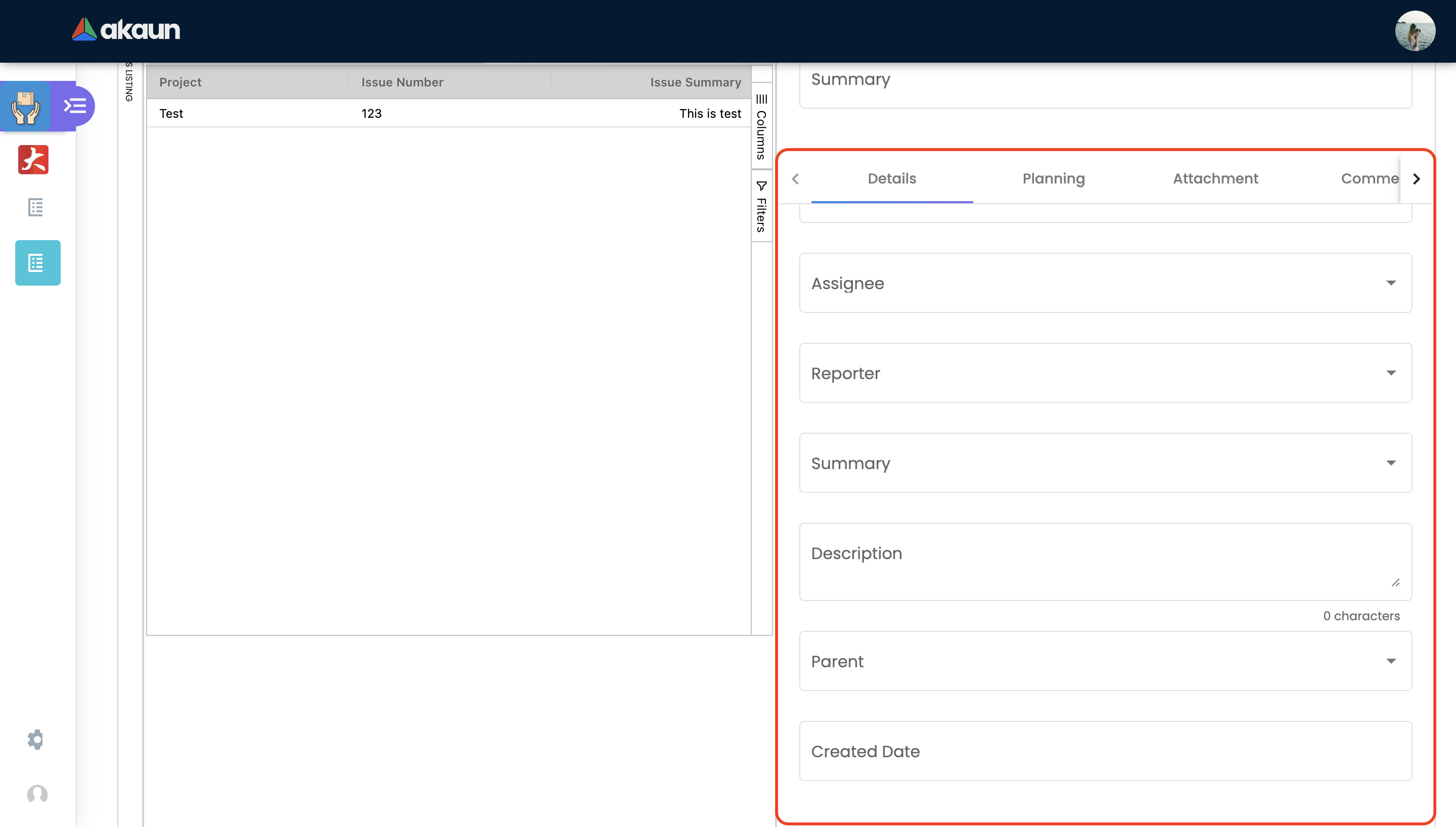This screenshot has height=827, width=1456.
Task: Open the Columns side panel
Action: tap(761, 127)
